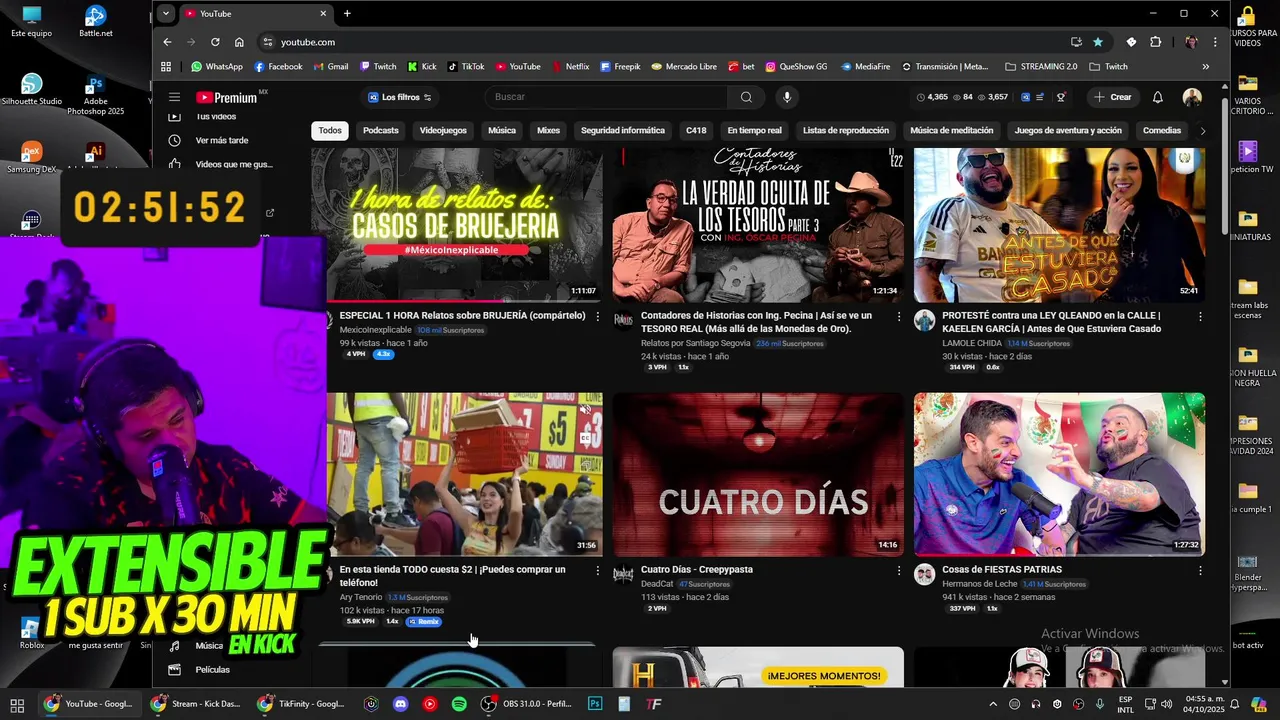Open the tab search dropdown arrow

pos(166,13)
